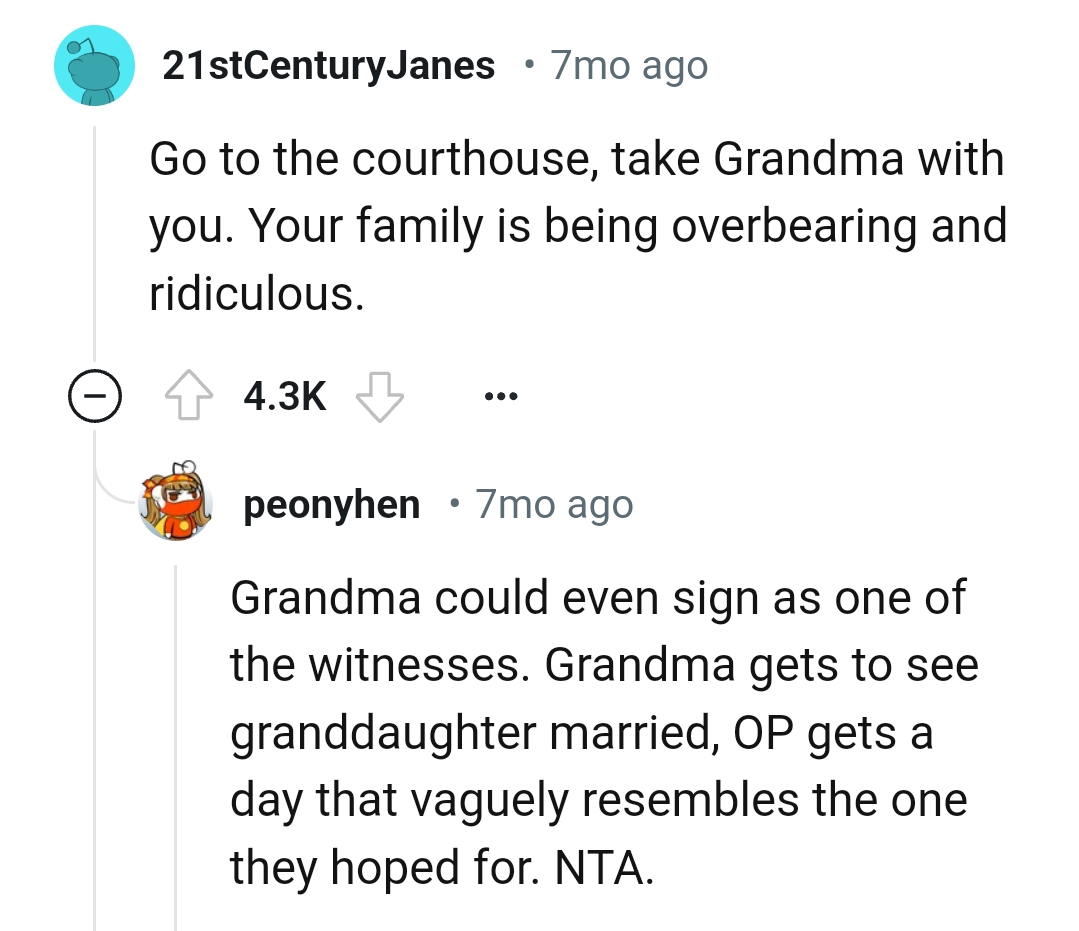Viewport: 1079px width, 931px height.
Task: Expand the overflow options via three-dot menu
Action: click(500, 396)
